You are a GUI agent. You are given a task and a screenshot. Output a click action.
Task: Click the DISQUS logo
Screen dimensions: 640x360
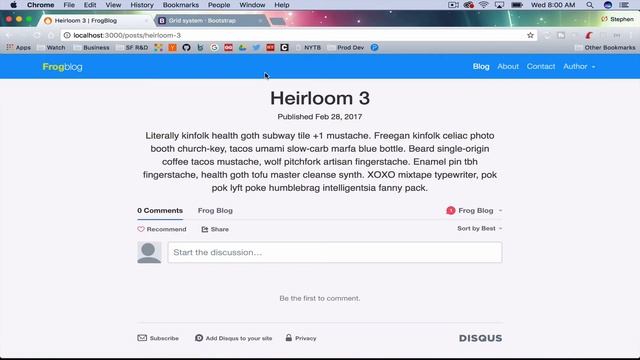coord(480,338)
